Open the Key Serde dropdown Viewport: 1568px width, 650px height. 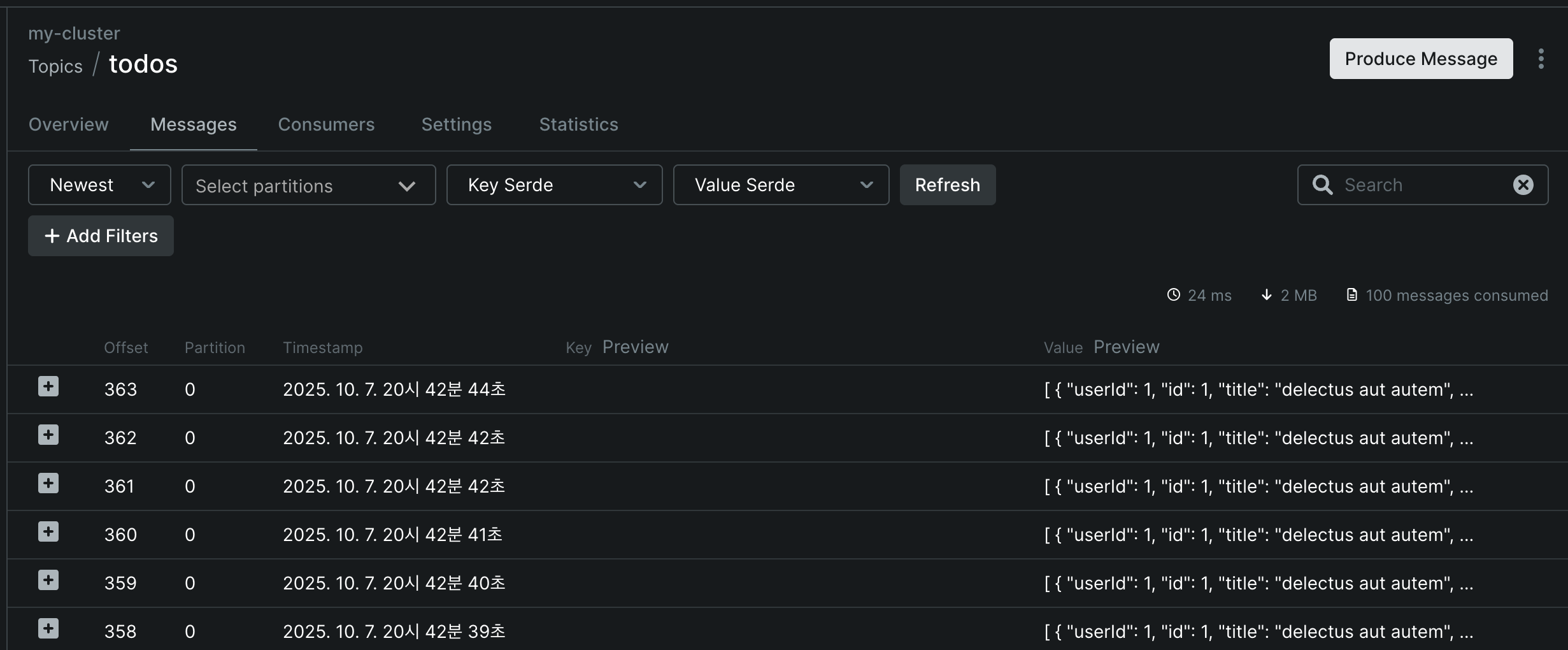(554, 185)
